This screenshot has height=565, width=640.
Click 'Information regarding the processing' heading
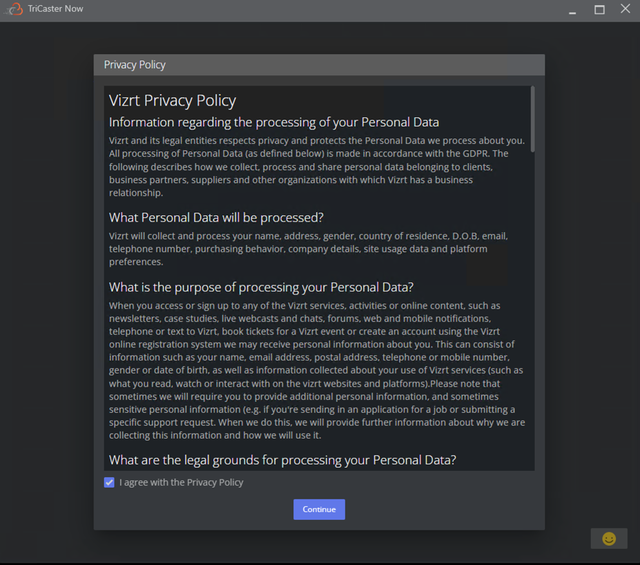274,122
